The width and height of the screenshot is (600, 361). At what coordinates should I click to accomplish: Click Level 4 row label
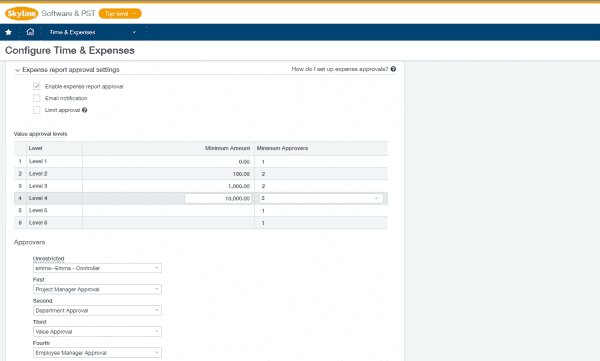(38, 198)
